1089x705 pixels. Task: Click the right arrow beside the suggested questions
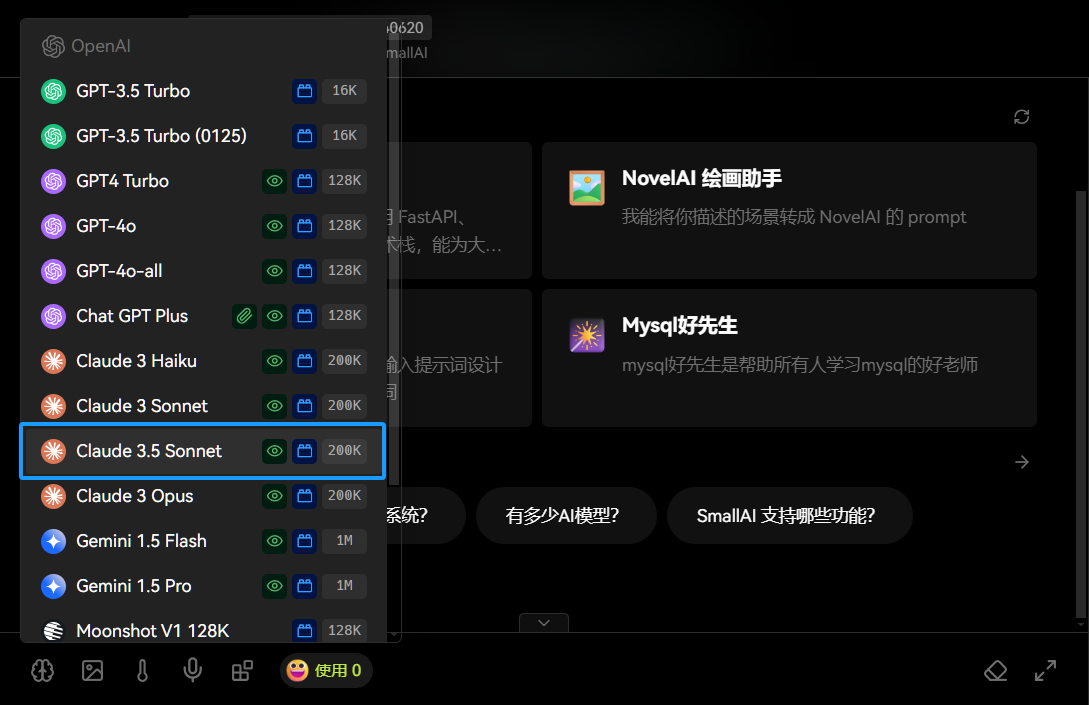point(1022,462)
